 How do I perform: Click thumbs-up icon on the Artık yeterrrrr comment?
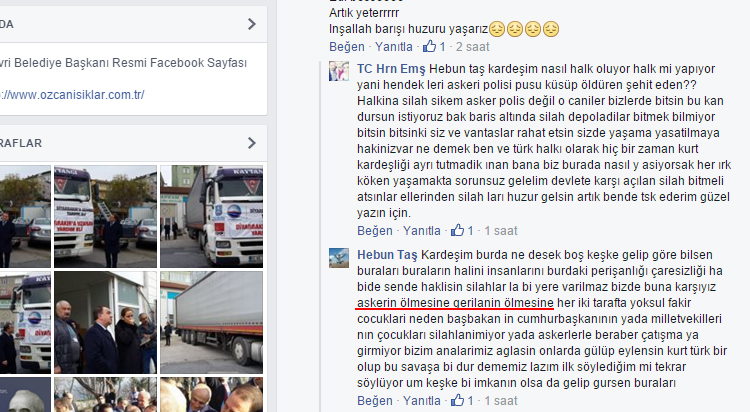tap(429, 46)
